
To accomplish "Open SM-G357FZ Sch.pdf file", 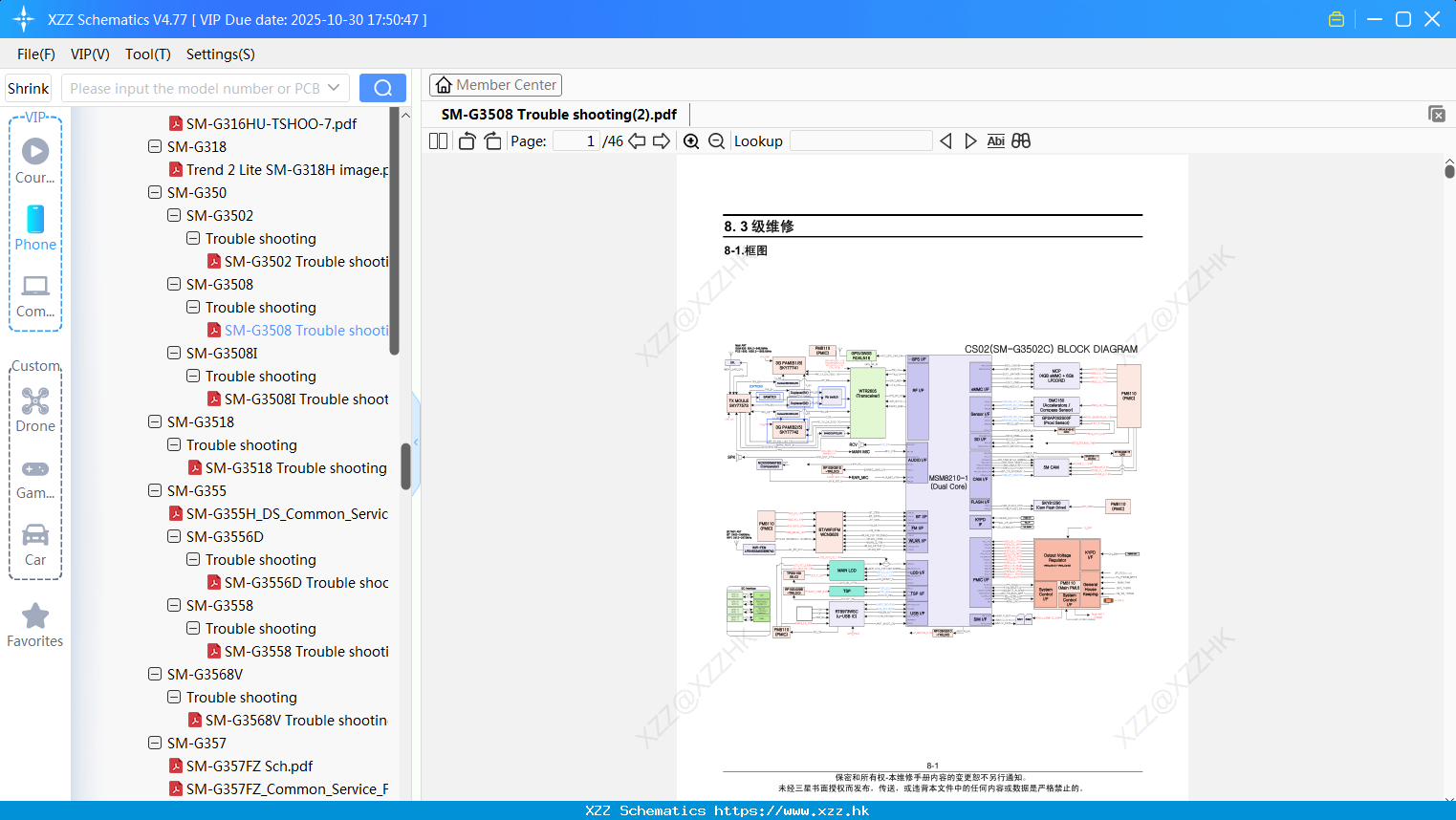I will [241, 766].
